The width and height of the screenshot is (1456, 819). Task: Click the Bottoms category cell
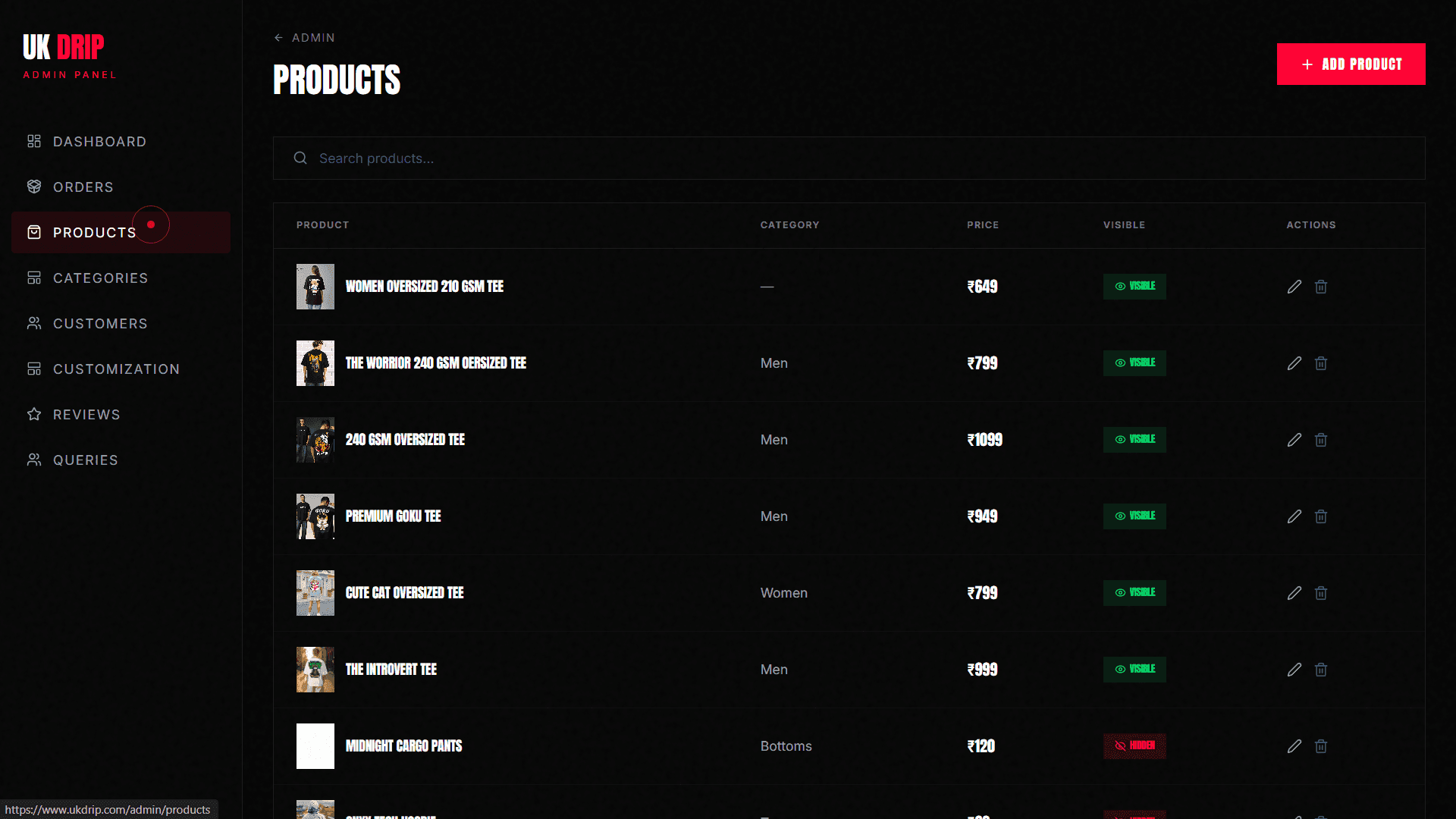[786, 746]
